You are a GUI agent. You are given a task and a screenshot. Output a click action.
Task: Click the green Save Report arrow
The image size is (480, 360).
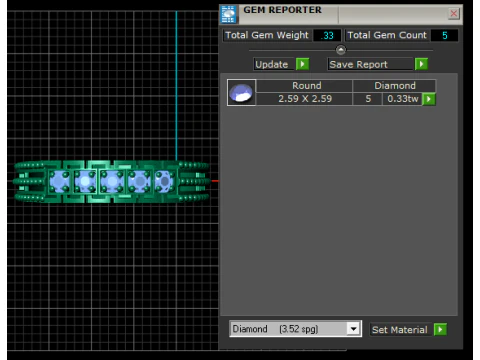click(x=421, y=64)
